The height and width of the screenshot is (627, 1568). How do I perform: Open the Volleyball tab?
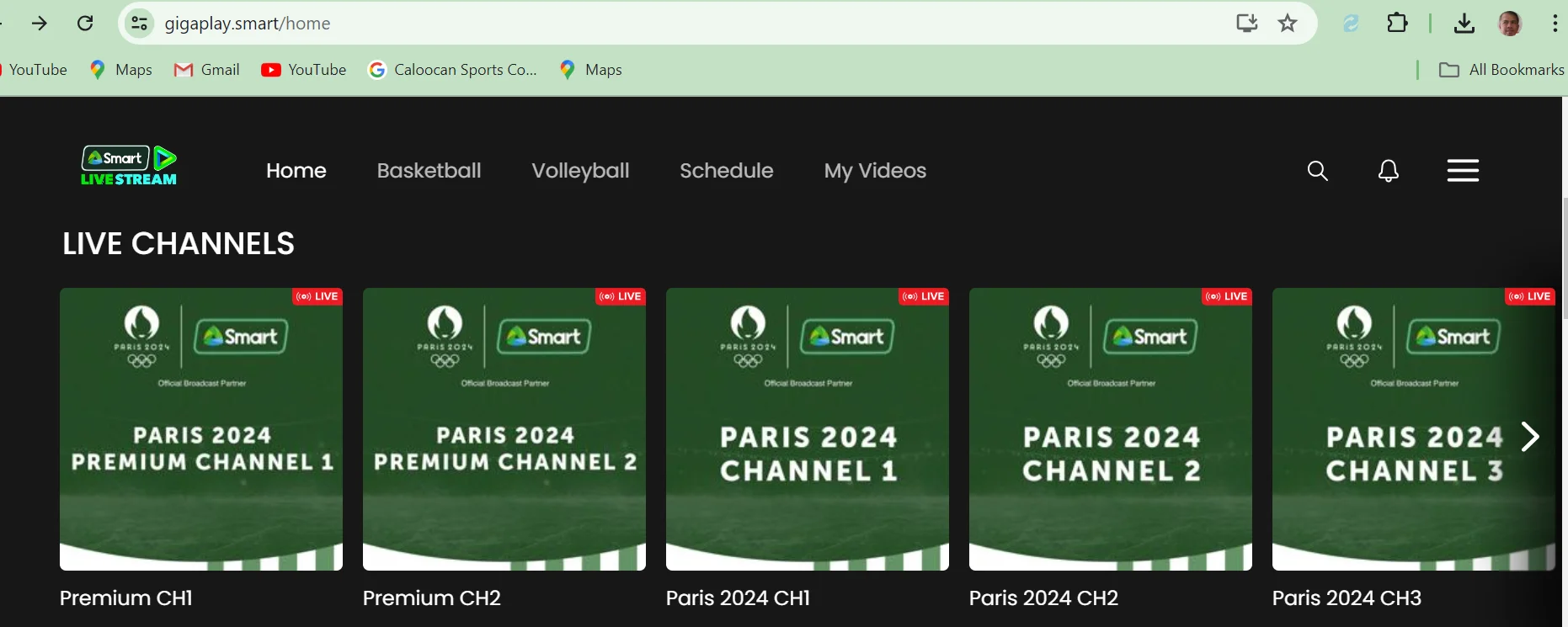pyautogui.click(x=581, y=171)
